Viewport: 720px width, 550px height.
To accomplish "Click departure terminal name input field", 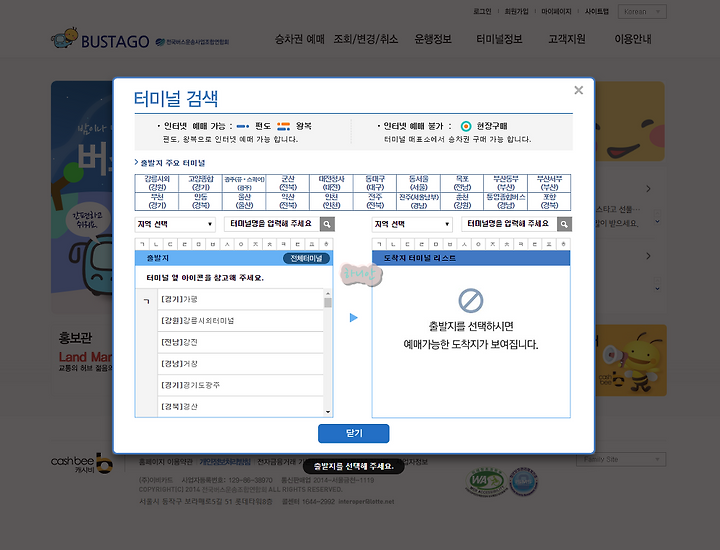I will coord(272,224).
